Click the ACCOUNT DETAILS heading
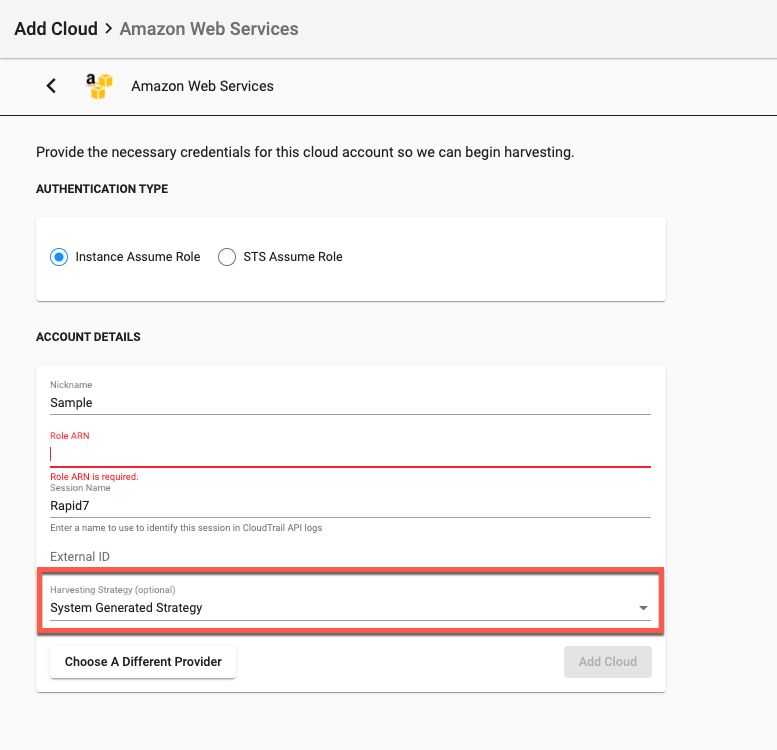This screenshot has height=750, width=777. coord(88,337)
